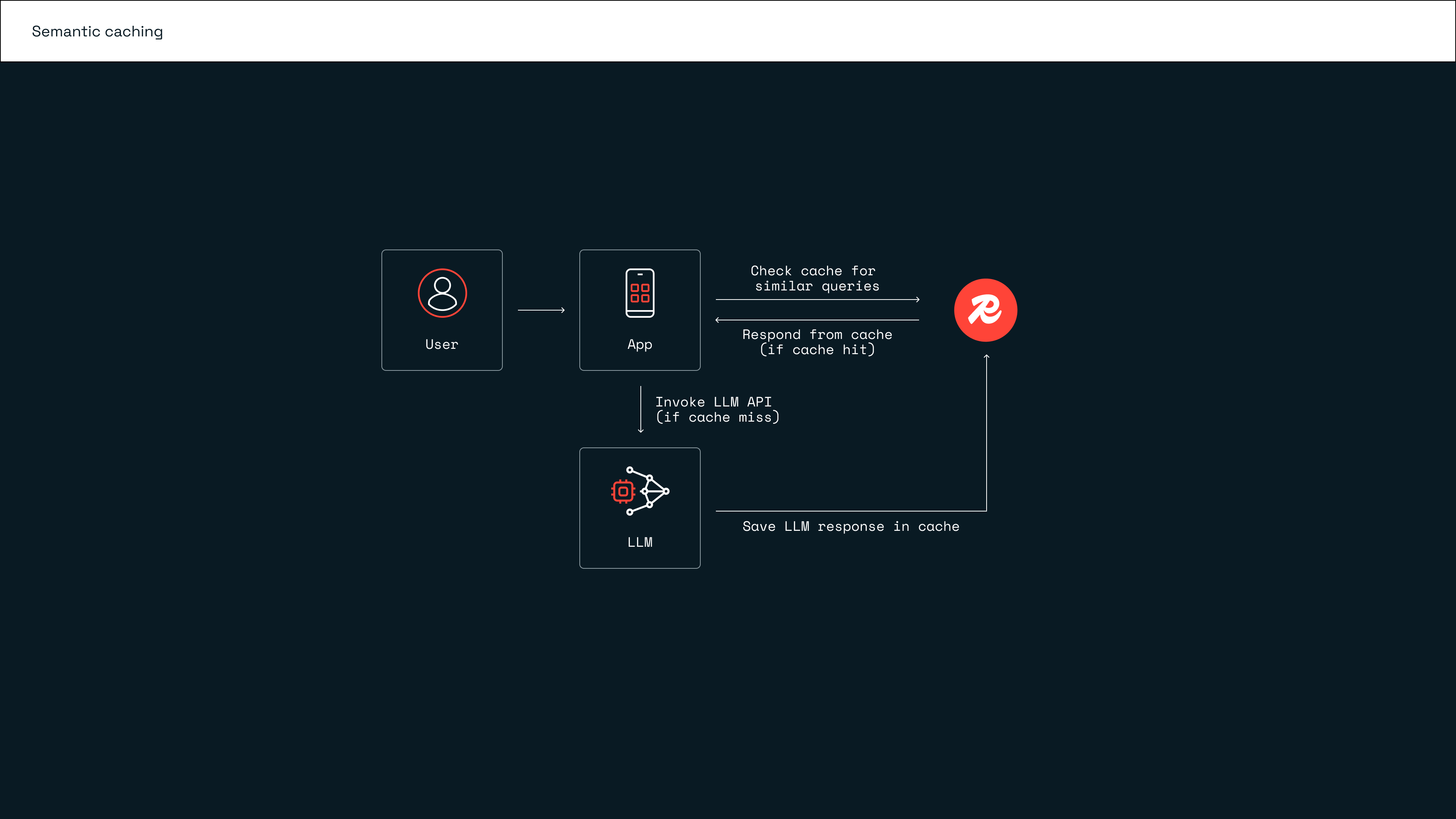Click the arrow from User to App
Image resolution: width=1456 pixels, height=819 pixels.
click(541, 310)
